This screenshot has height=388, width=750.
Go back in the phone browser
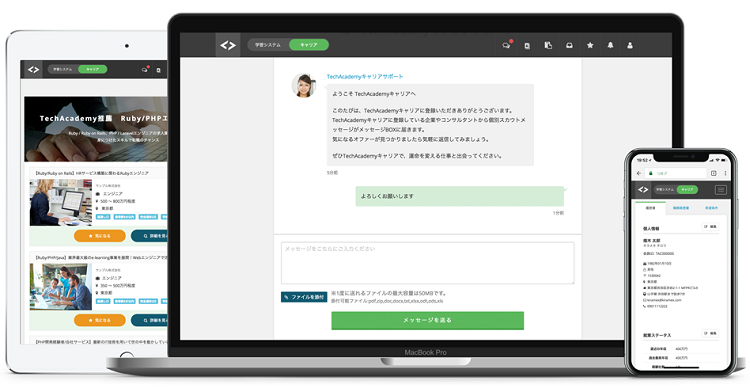click(x=639, y=173)
